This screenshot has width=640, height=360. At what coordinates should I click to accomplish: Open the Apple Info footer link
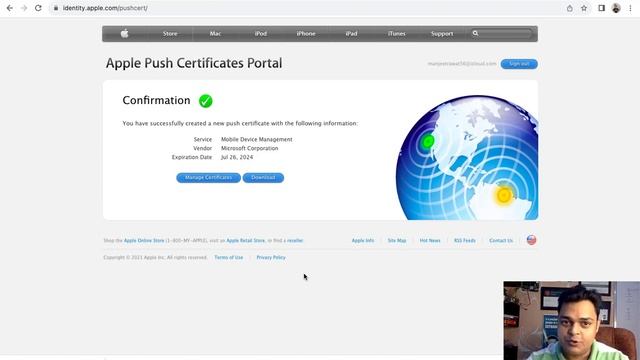click(362, 240)
